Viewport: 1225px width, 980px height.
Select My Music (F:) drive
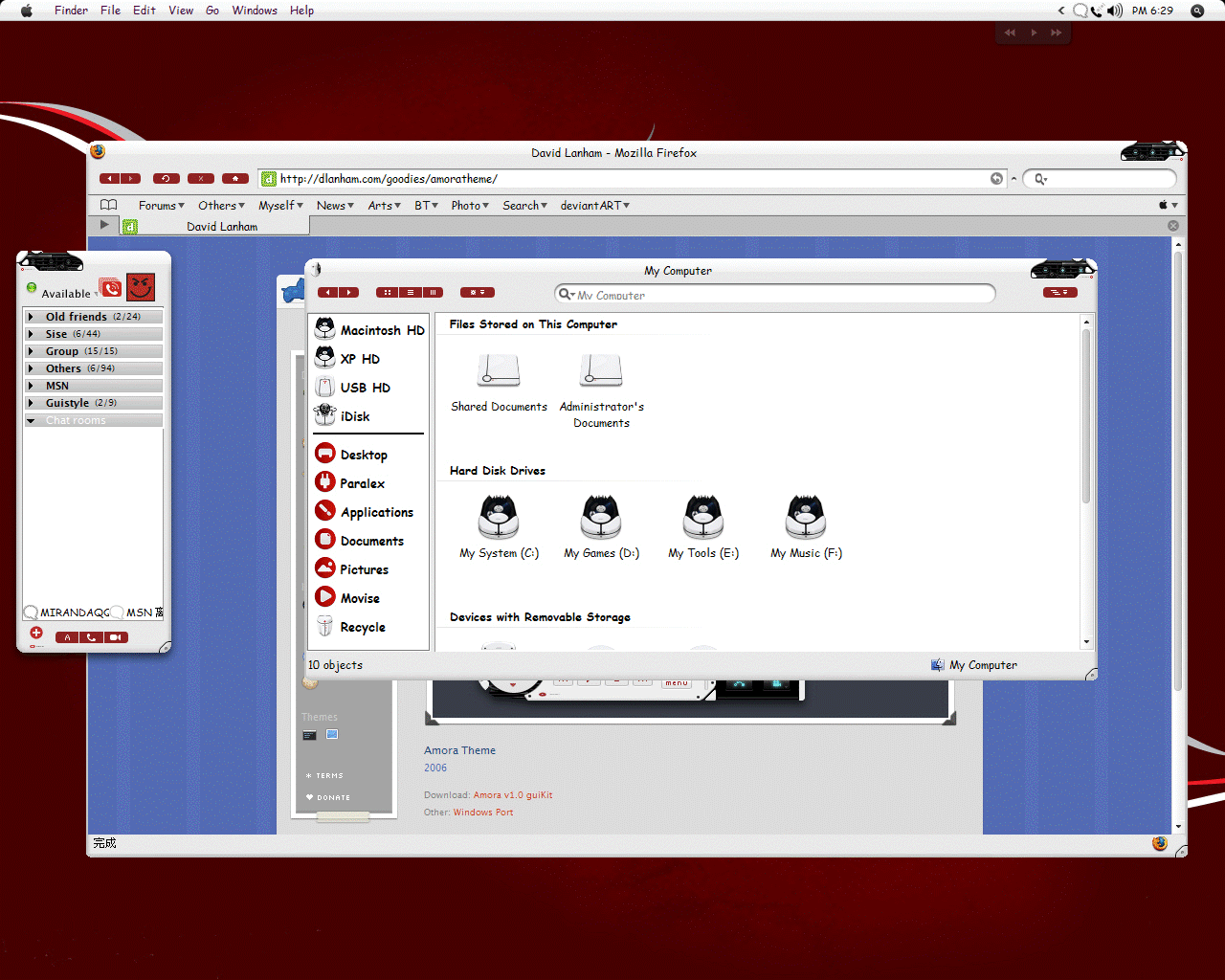click(806, 527)
